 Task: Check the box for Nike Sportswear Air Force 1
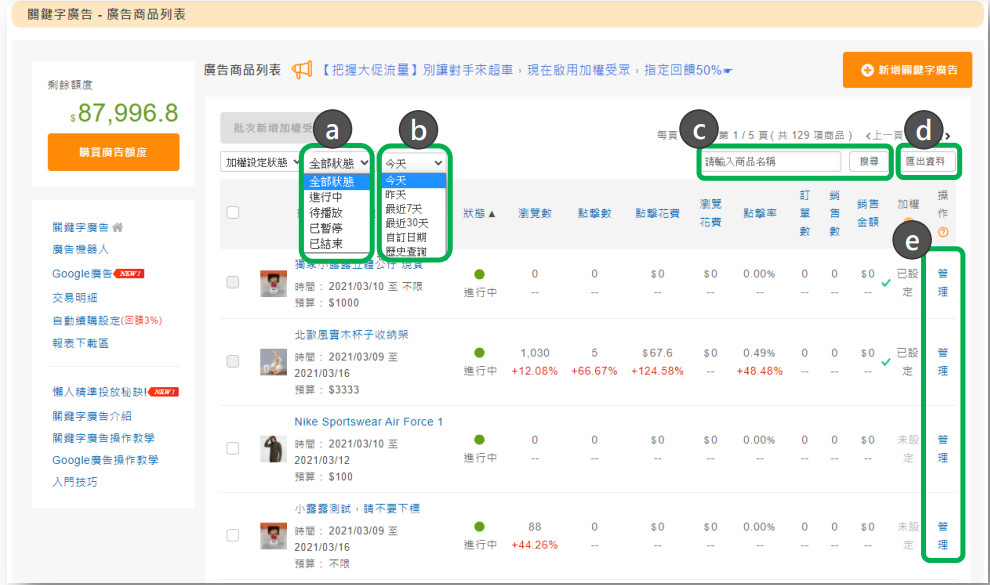[233, 448]
